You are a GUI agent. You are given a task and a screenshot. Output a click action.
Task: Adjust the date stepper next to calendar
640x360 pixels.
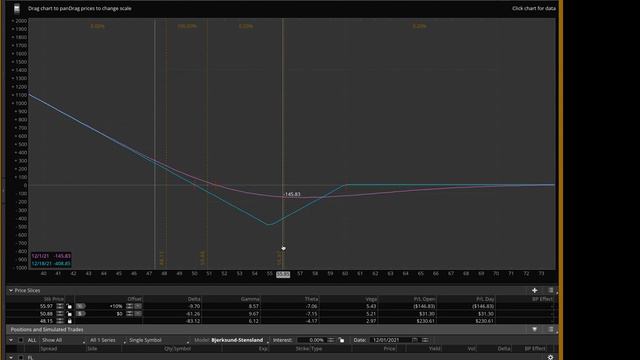coord(425,340)
